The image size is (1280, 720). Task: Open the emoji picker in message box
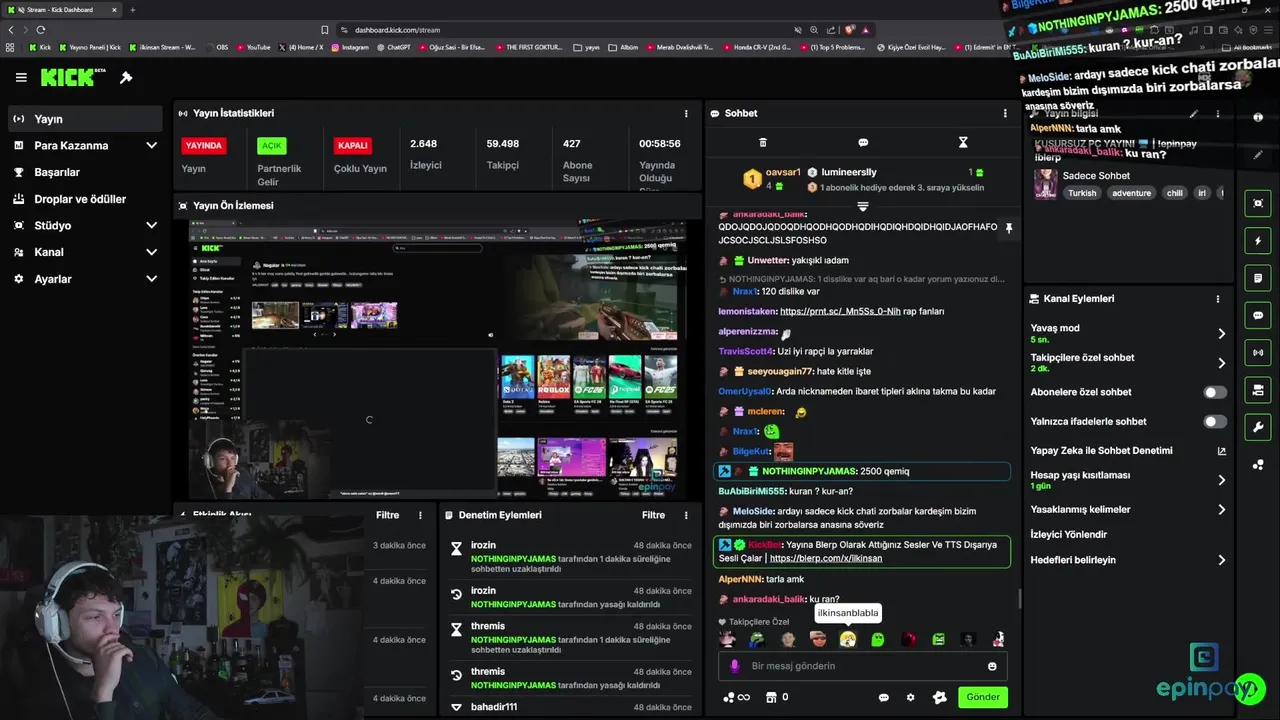(x=992, y=666)
